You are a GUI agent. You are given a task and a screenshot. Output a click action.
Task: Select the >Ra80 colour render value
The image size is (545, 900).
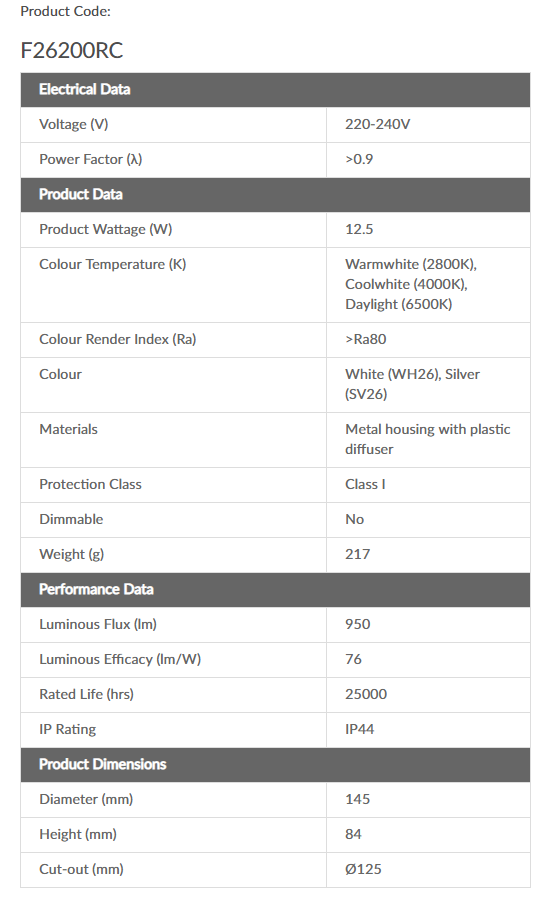click(x=365, y=339)
